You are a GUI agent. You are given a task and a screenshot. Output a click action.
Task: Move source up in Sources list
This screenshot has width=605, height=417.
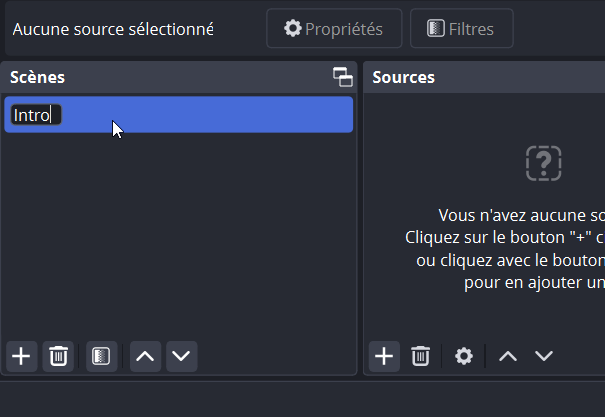pyautogui.click(x=508, y=356)
